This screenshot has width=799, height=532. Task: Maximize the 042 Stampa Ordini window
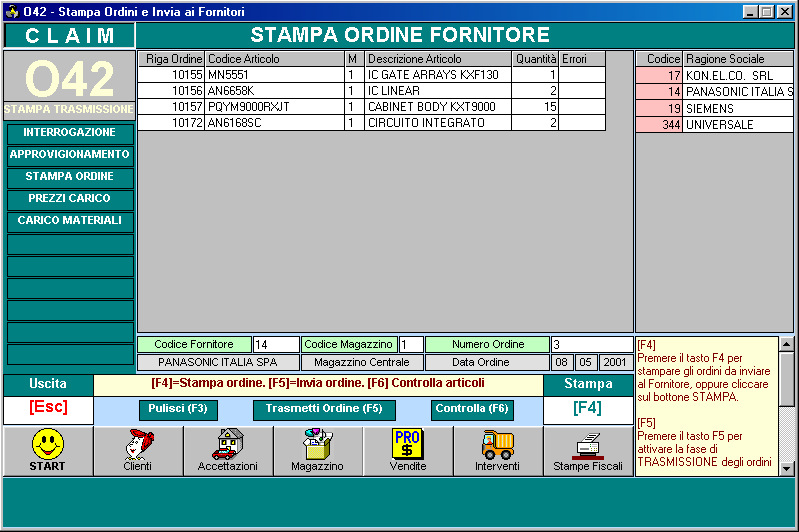[x=766, y=12]
